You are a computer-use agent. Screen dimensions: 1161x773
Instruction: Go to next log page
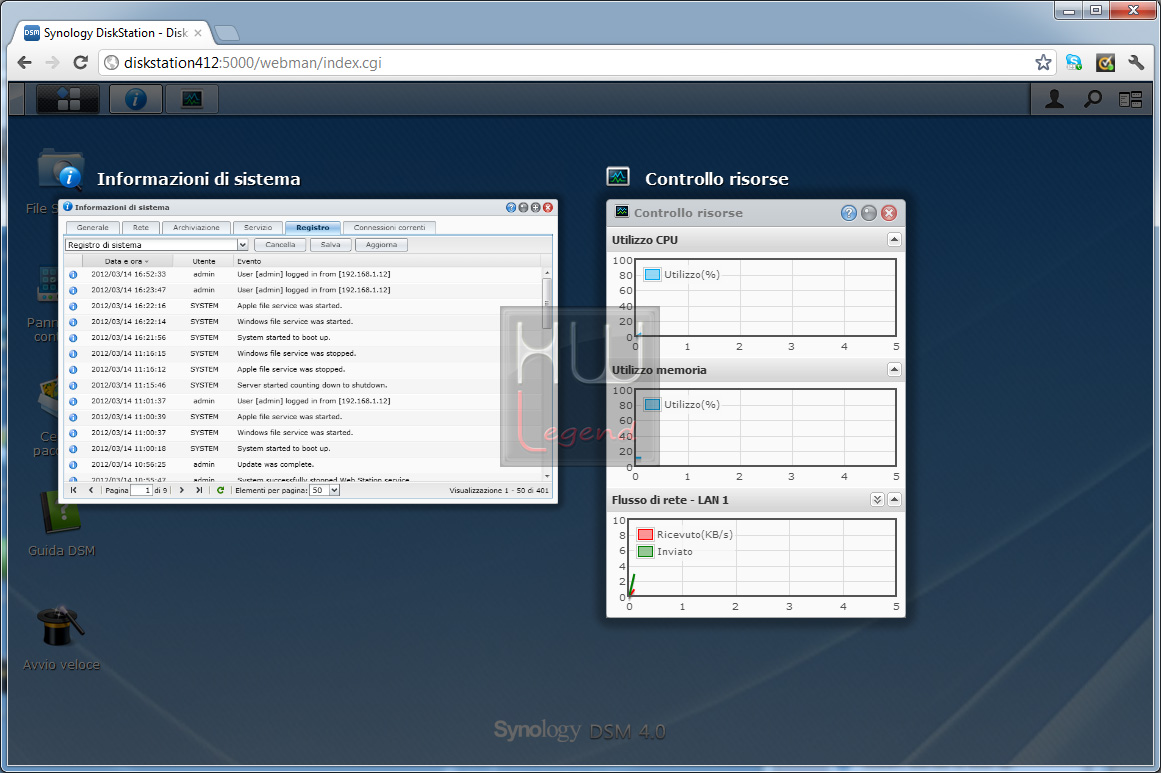(x=181, y=490)
